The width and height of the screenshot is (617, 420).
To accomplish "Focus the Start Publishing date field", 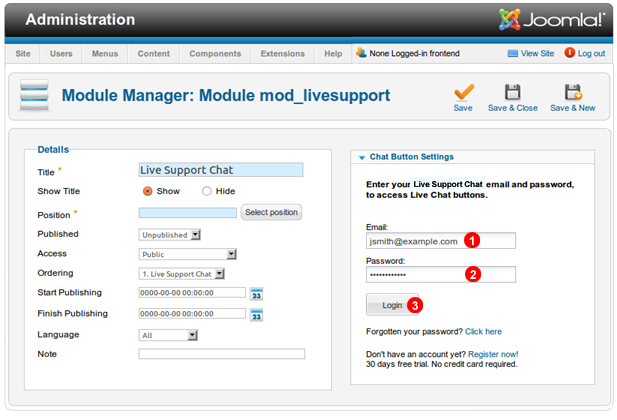I will coord(192,292).
